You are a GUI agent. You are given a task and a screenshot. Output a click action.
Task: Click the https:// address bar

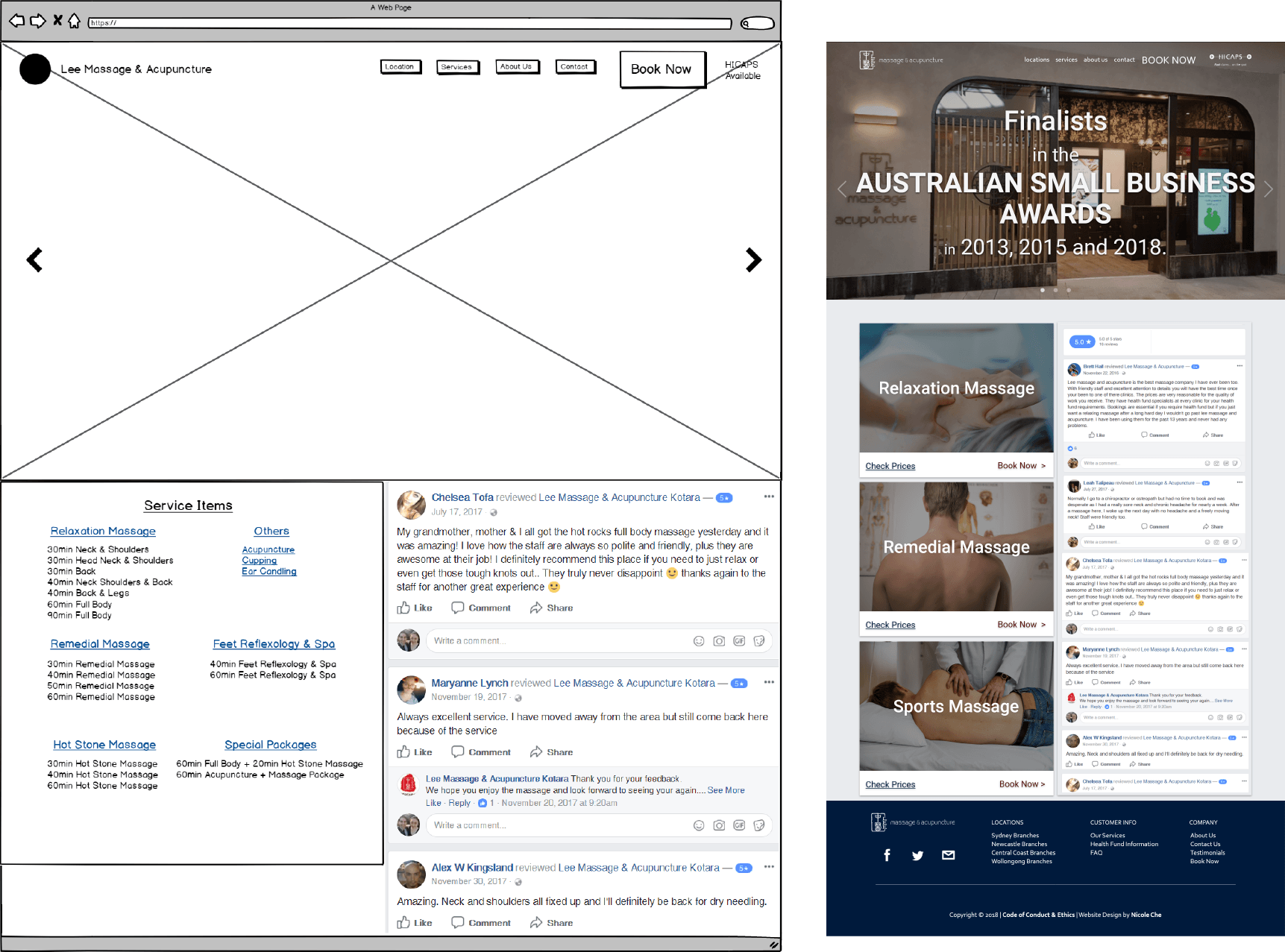coord(409,23)
